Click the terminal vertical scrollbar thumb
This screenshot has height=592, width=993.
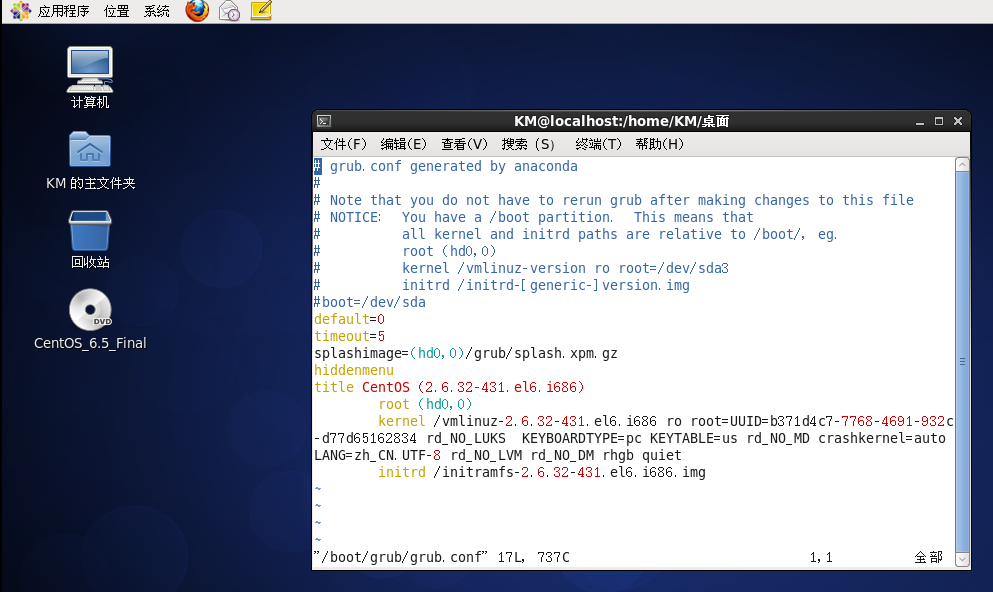click(x=962, y=362)
